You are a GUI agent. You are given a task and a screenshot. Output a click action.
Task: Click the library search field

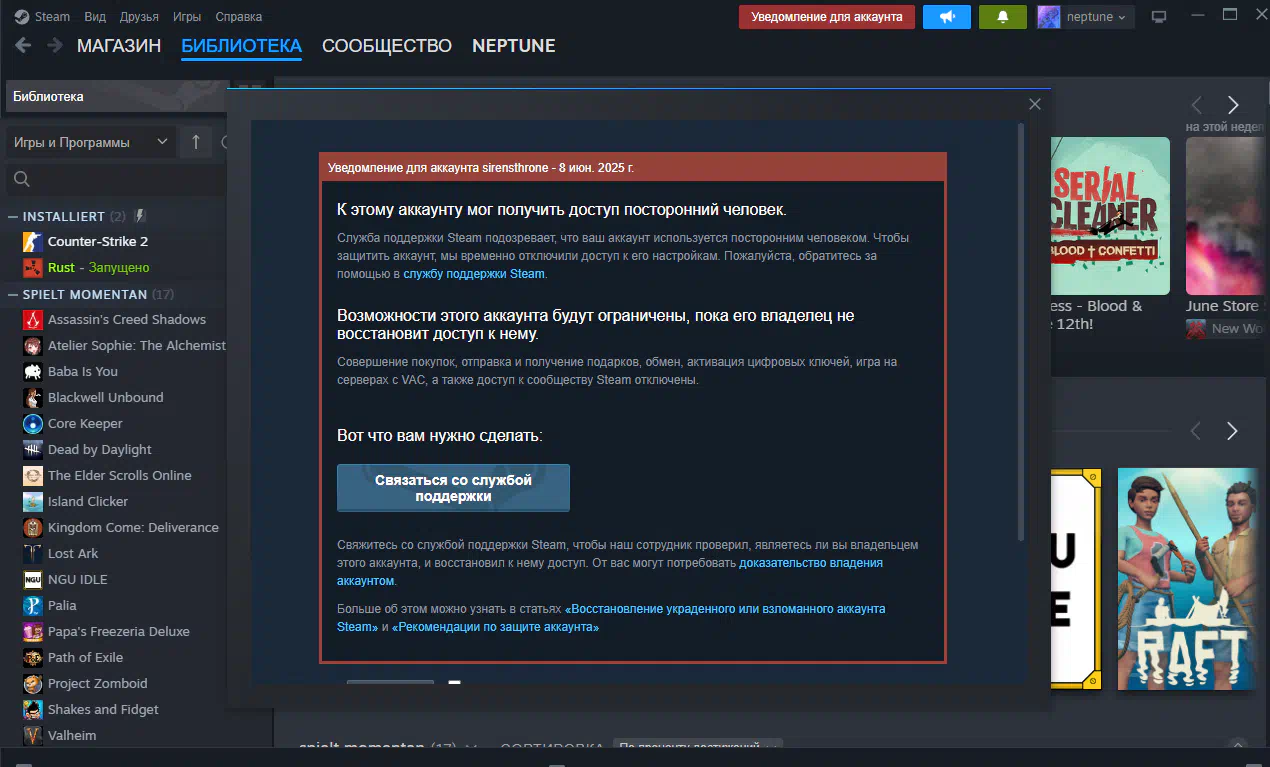click(x=118, y=180)
